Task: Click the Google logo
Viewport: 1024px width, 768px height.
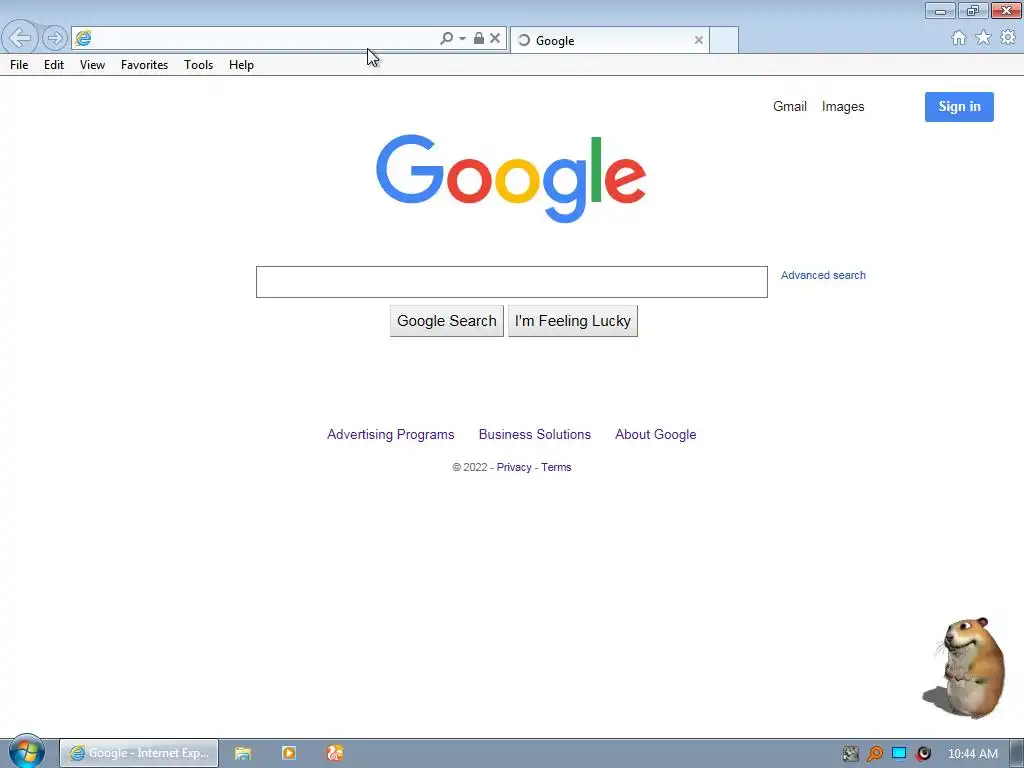Action: [x=511, y=178]
